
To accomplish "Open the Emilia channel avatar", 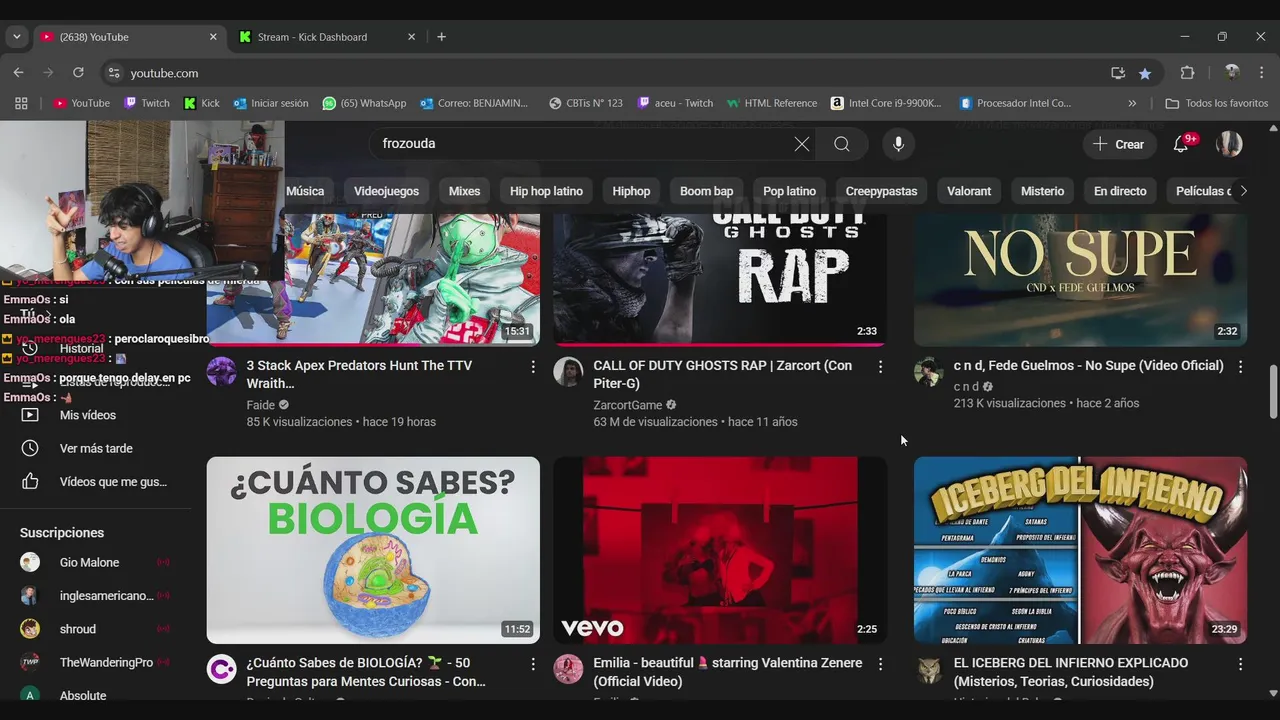I will coord(568,669).
